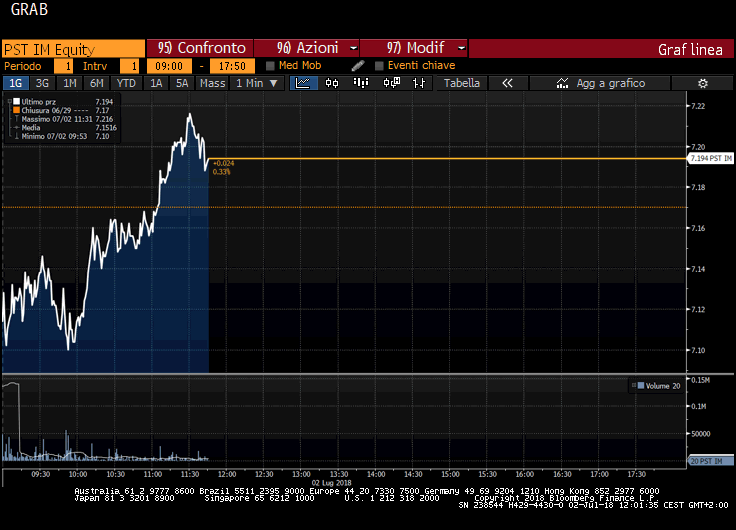The height and width of the screenshot is (530, 736).
Task: Click the 17:50 end time field
Action: point(232,66)
